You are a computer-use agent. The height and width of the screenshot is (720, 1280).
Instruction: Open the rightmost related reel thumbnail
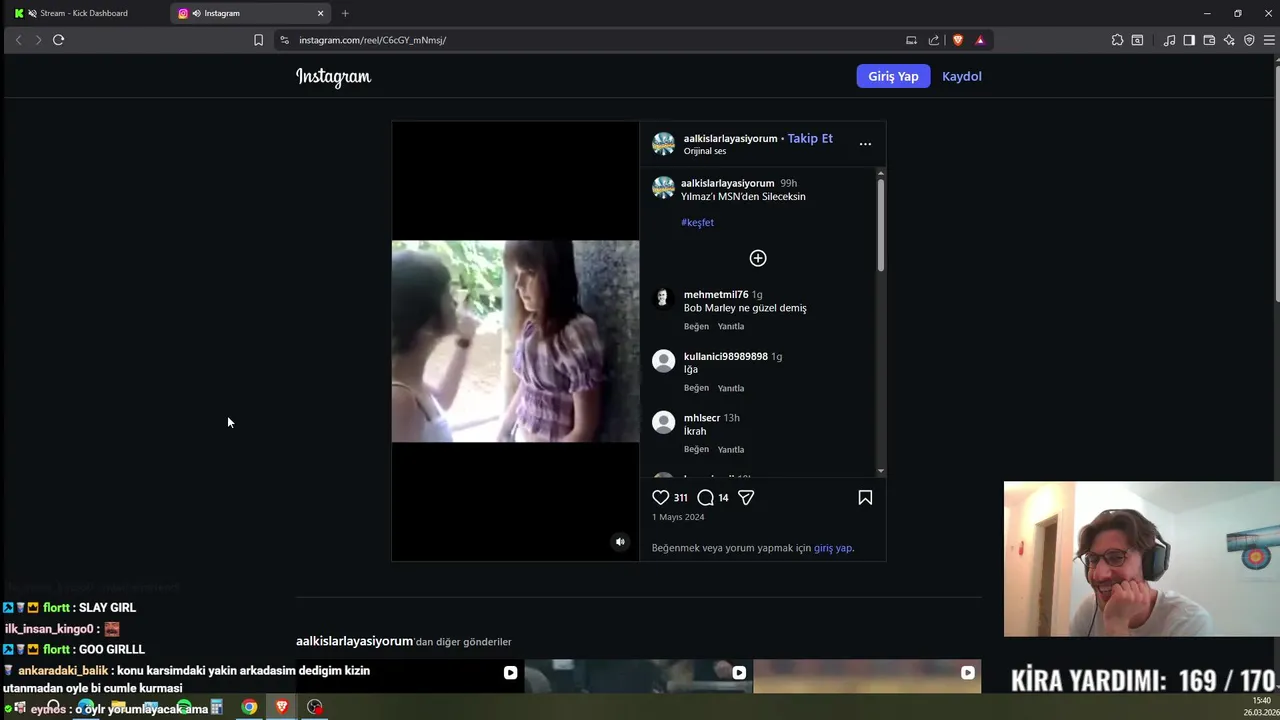pos(867,677)
